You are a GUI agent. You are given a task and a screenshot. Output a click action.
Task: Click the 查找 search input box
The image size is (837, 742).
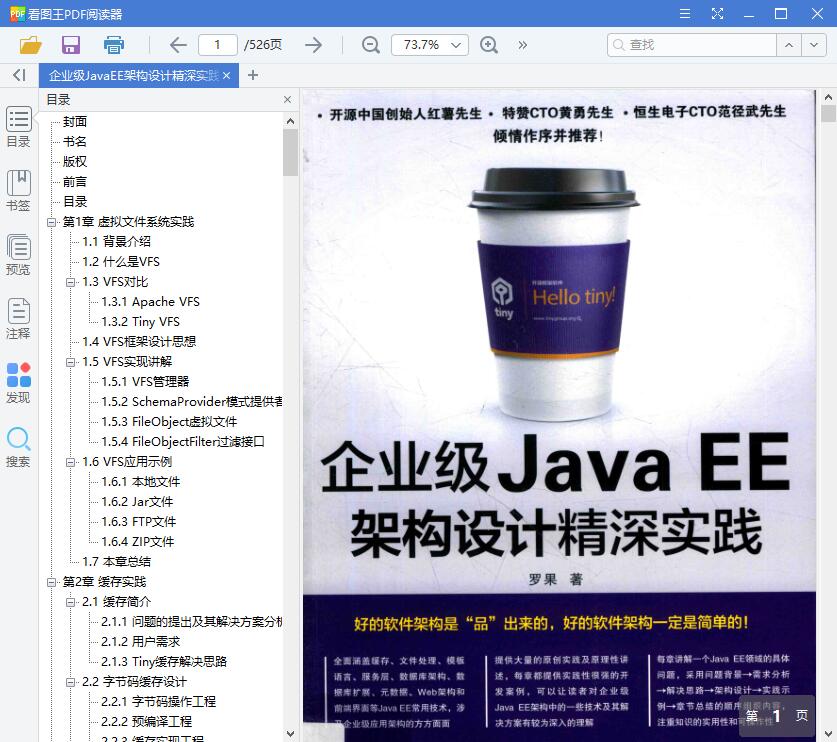coord(692,45)
